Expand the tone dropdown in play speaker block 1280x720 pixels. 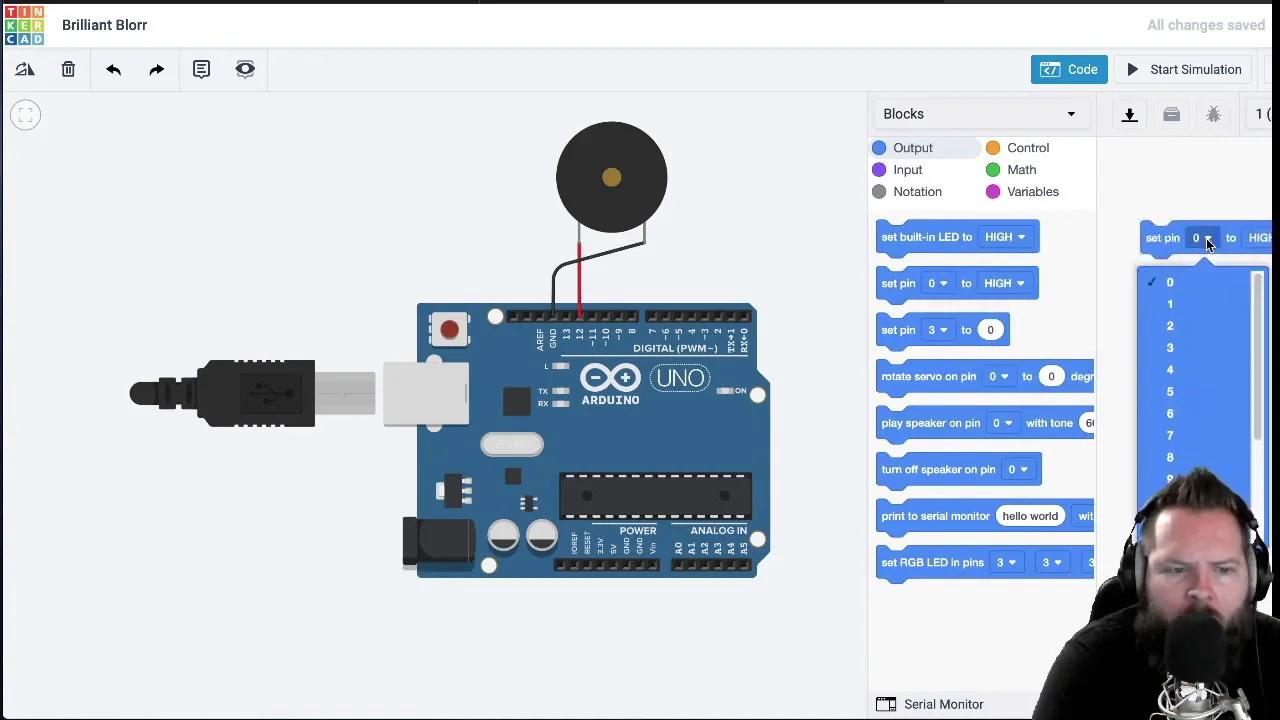[1089, 423]
